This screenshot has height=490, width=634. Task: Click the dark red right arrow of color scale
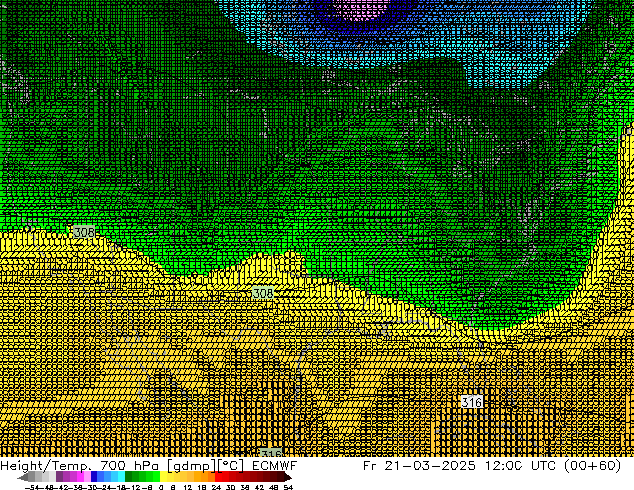pyautogui.click(x=287, y=477)
